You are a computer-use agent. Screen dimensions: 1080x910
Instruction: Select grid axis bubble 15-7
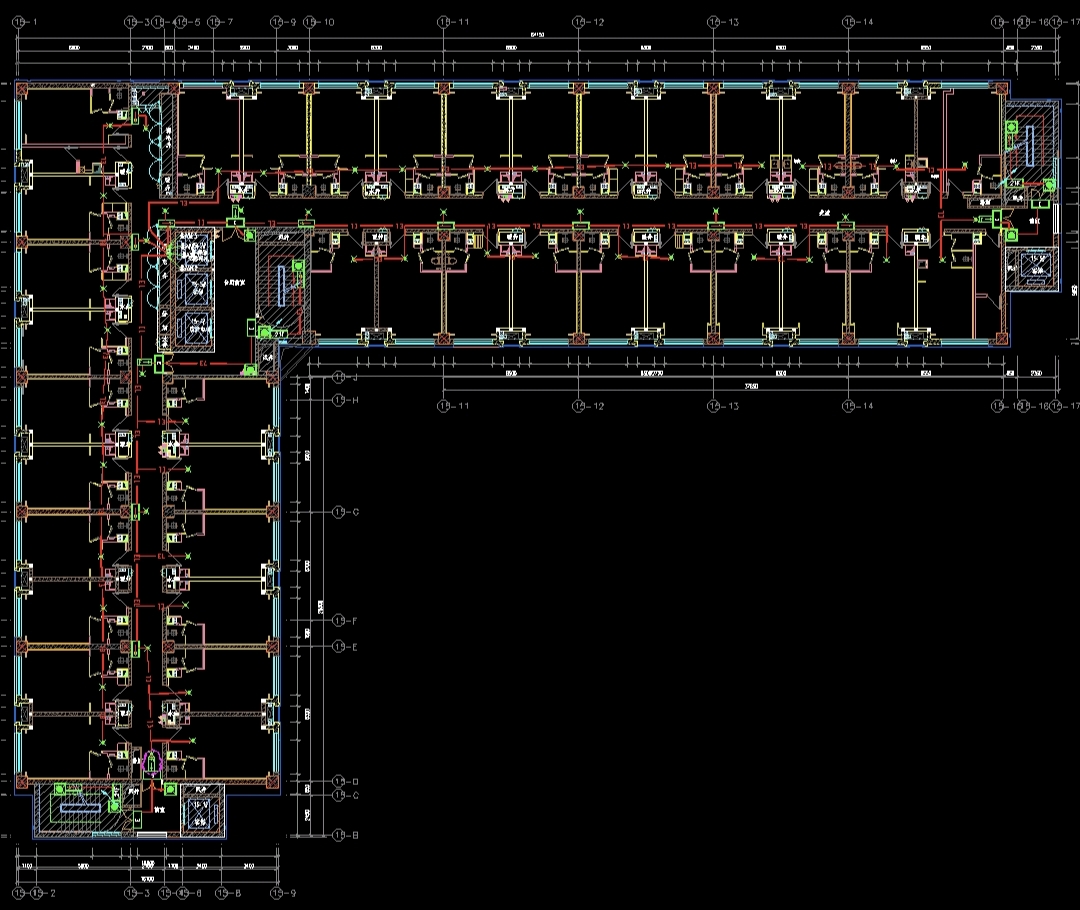click(x=215, y=22)
